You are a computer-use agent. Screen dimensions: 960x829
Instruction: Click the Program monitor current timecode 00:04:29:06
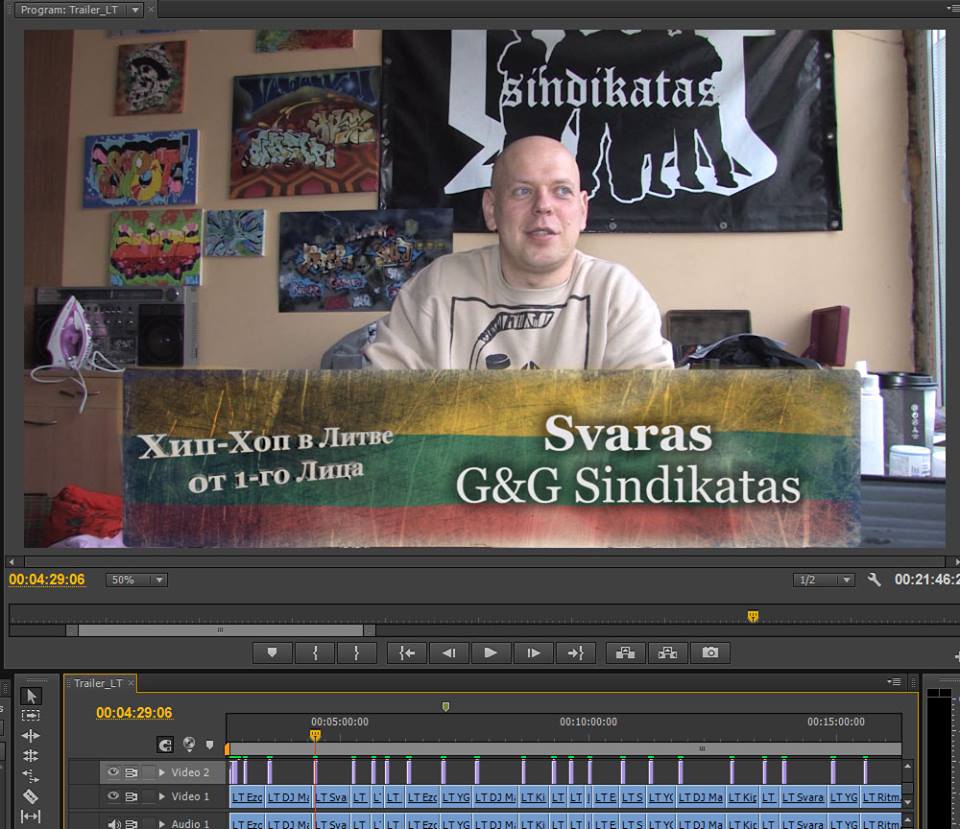click(47, 579)
